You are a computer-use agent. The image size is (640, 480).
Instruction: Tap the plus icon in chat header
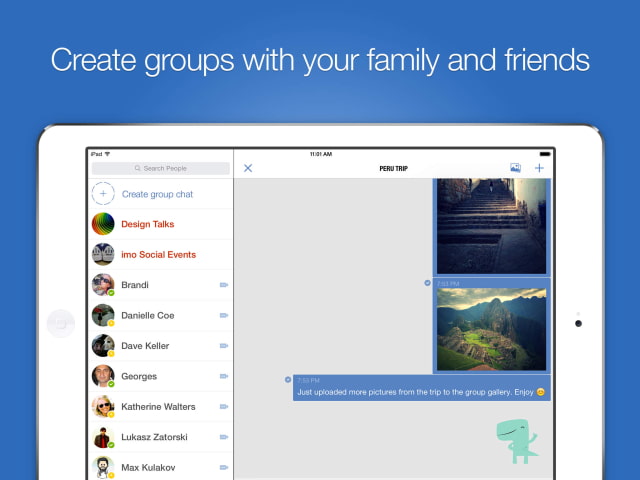539,168
